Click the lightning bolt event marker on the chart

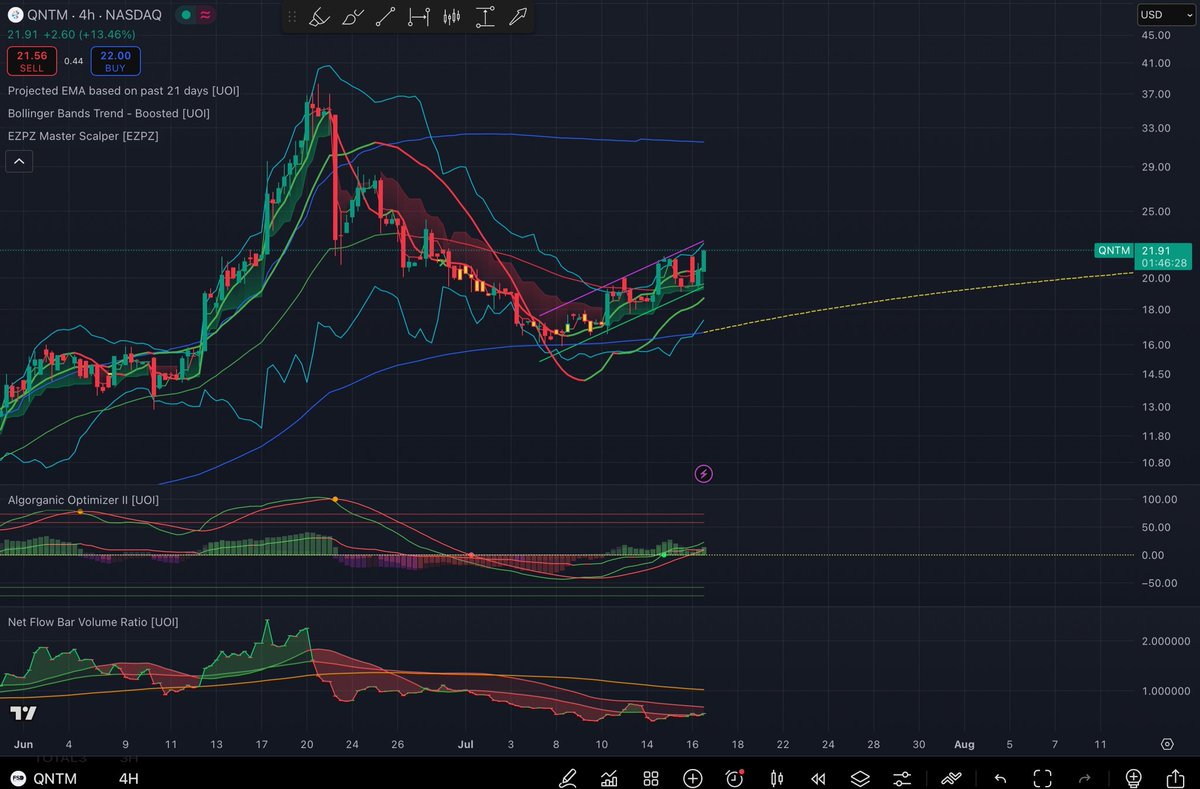[703, 473]
